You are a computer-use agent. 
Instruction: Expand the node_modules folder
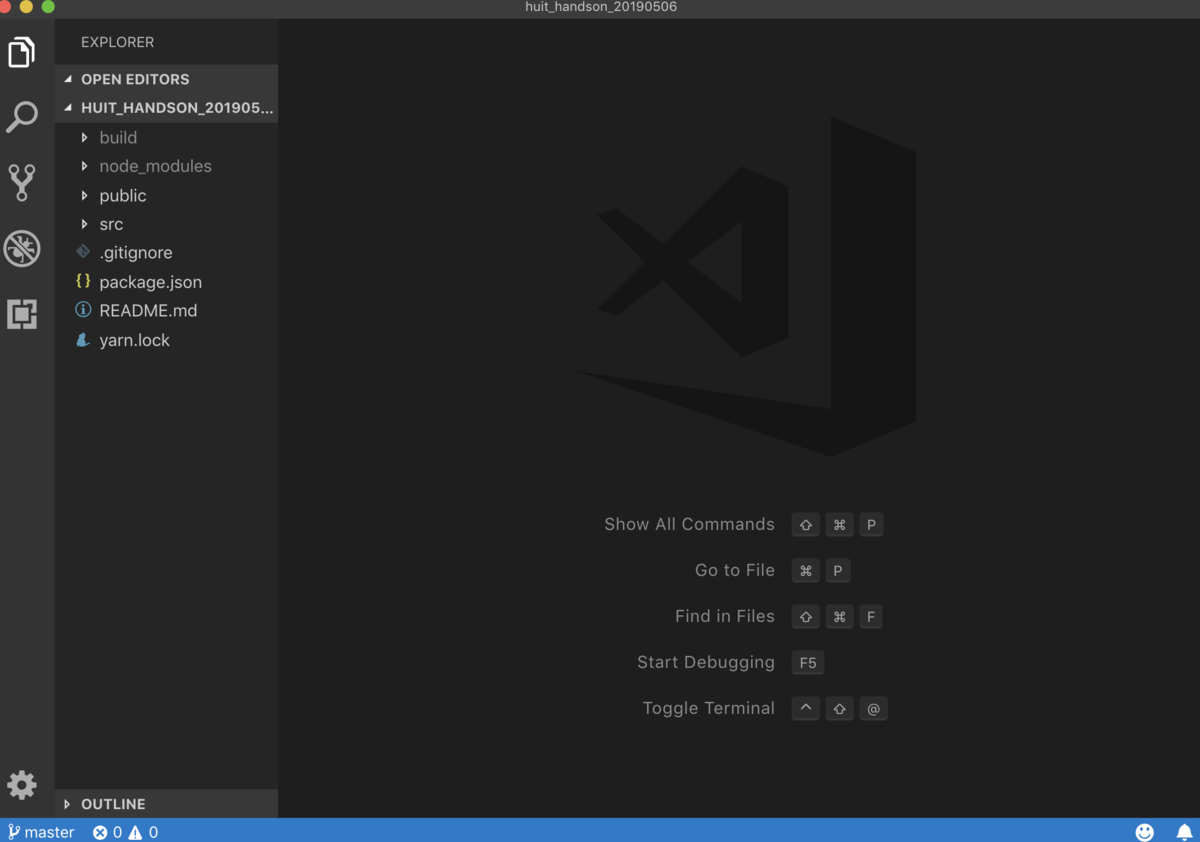tap(85, 166)
